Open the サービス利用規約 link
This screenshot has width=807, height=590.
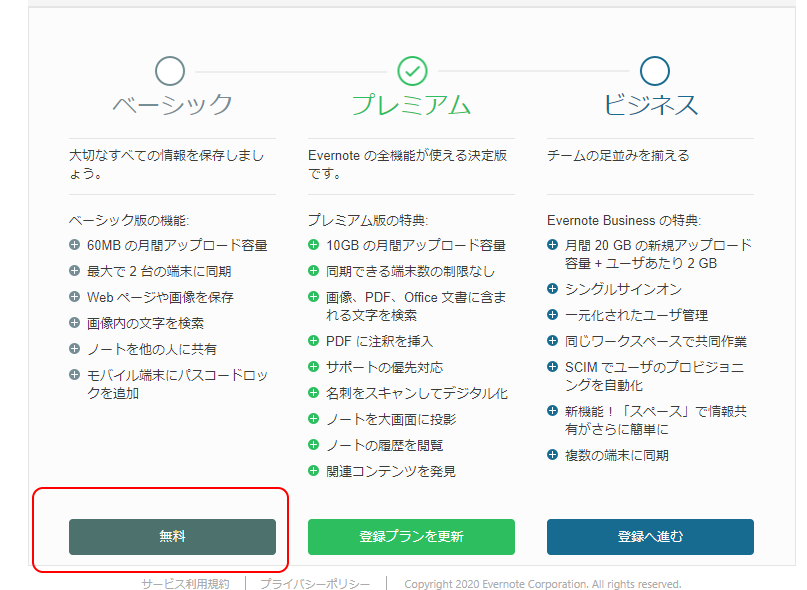185,584
